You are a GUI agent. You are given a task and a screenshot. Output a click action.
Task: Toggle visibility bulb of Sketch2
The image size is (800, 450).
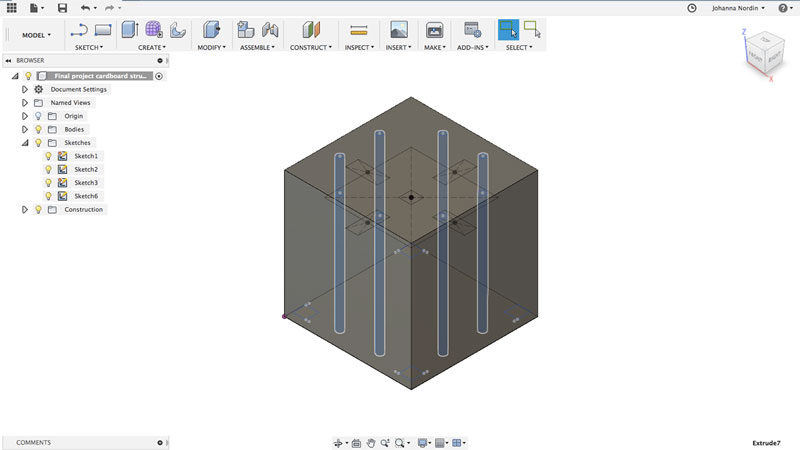48,169
